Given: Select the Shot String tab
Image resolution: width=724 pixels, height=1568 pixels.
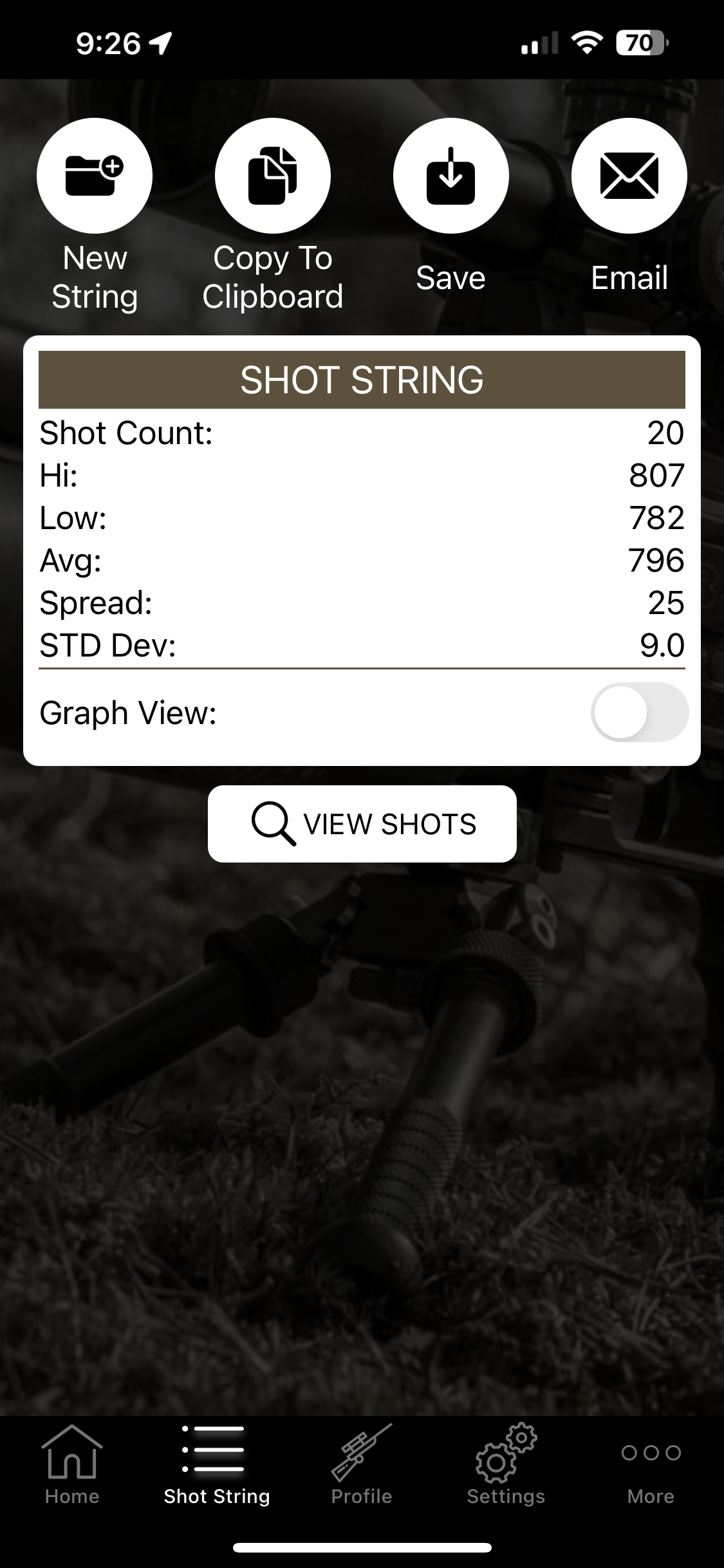Looking at the screenshot, I should [217, 1466].
